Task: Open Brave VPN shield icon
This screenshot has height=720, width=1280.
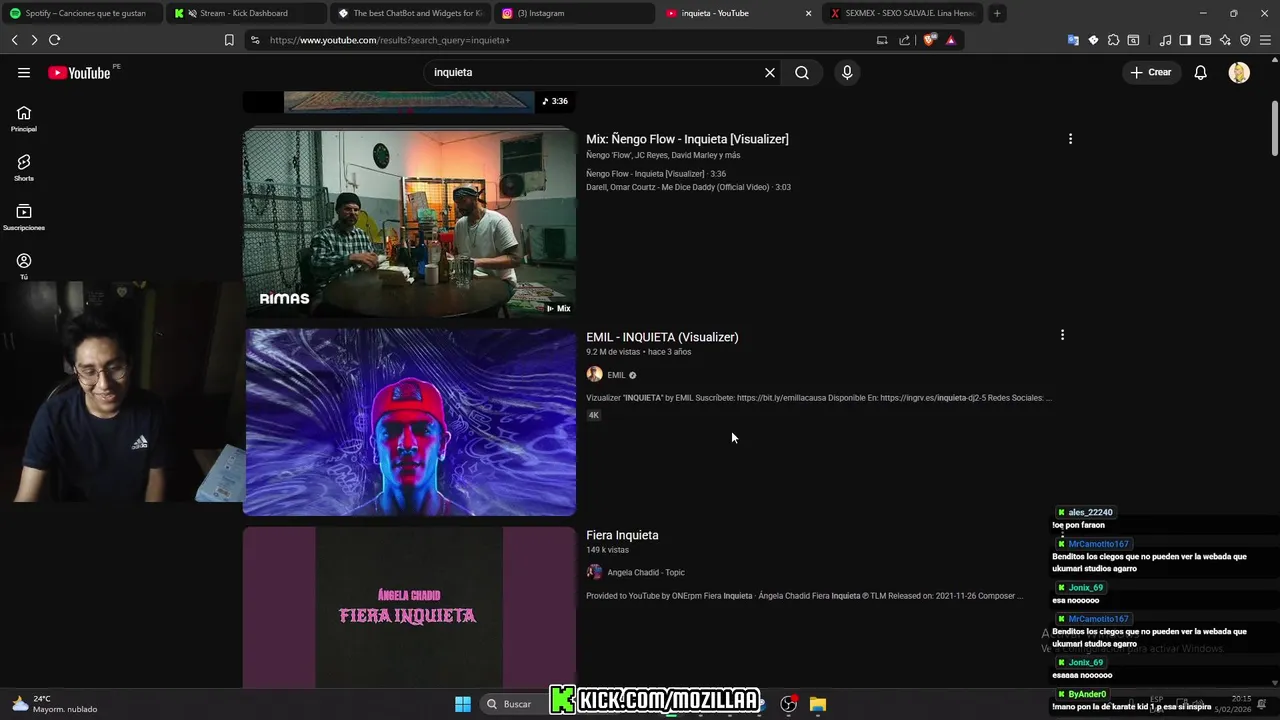Action: 1245,40
